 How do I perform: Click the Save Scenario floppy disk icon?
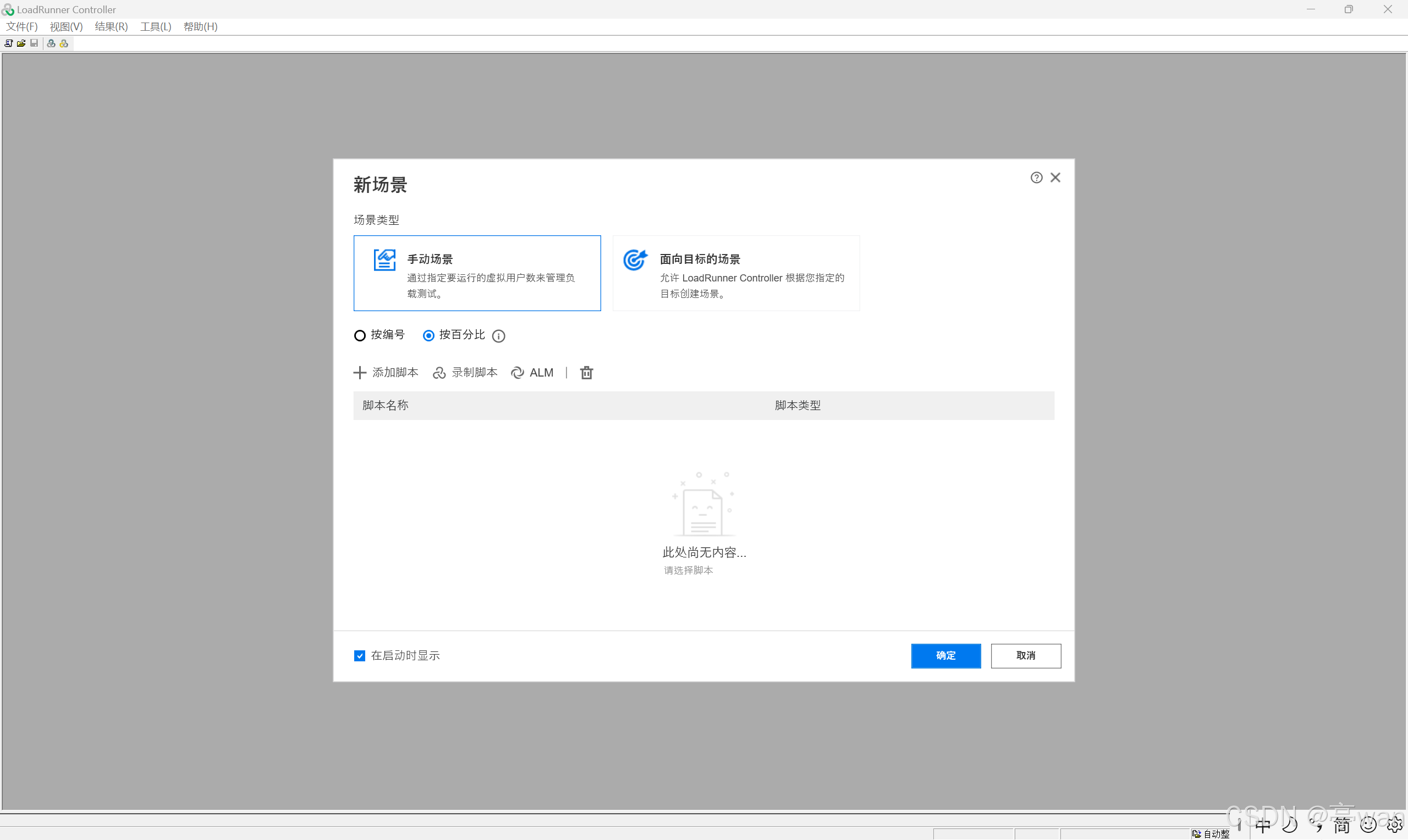34,43
